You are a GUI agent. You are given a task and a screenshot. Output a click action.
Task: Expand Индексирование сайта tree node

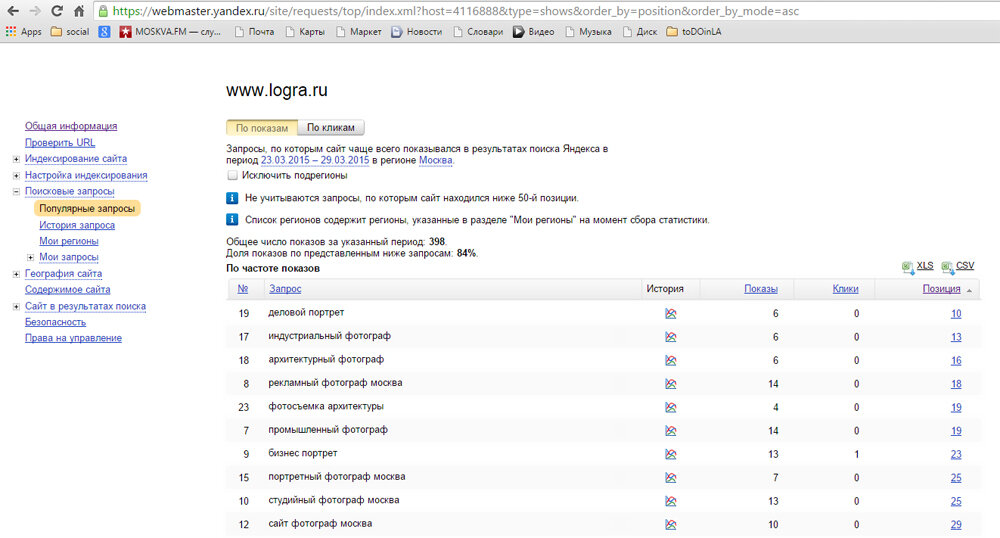(x=16, y=159)
